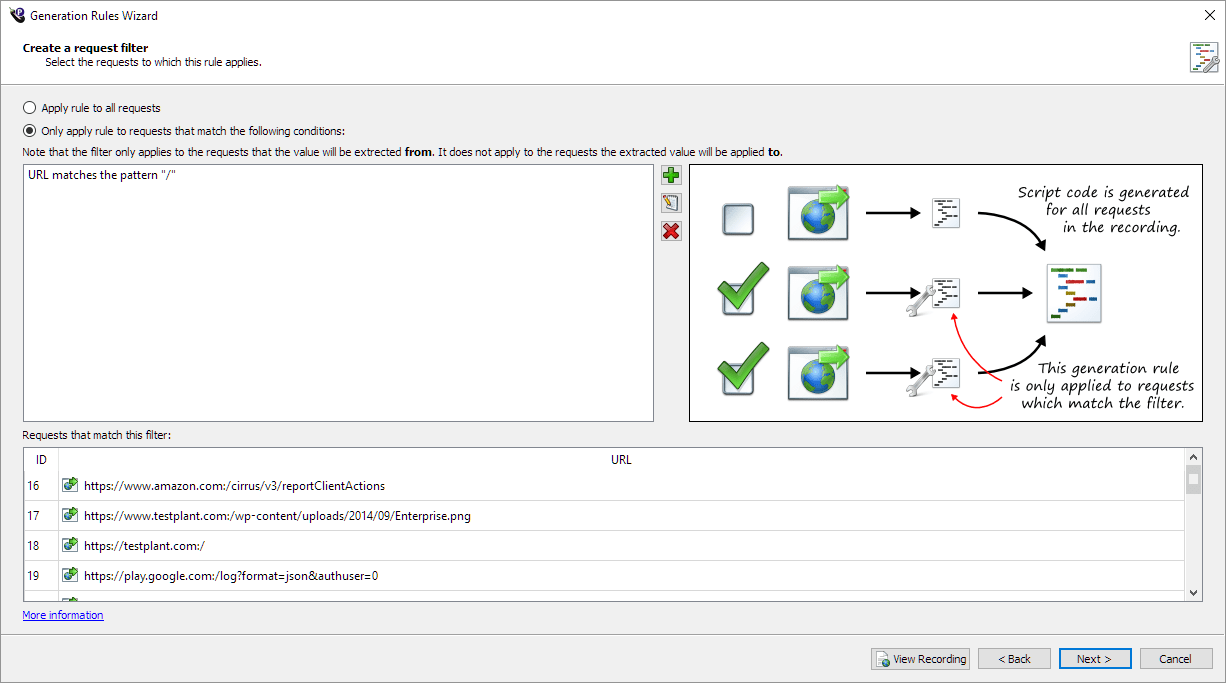
Task: Click the globe icon beside request 16
Action: (69, 484)
